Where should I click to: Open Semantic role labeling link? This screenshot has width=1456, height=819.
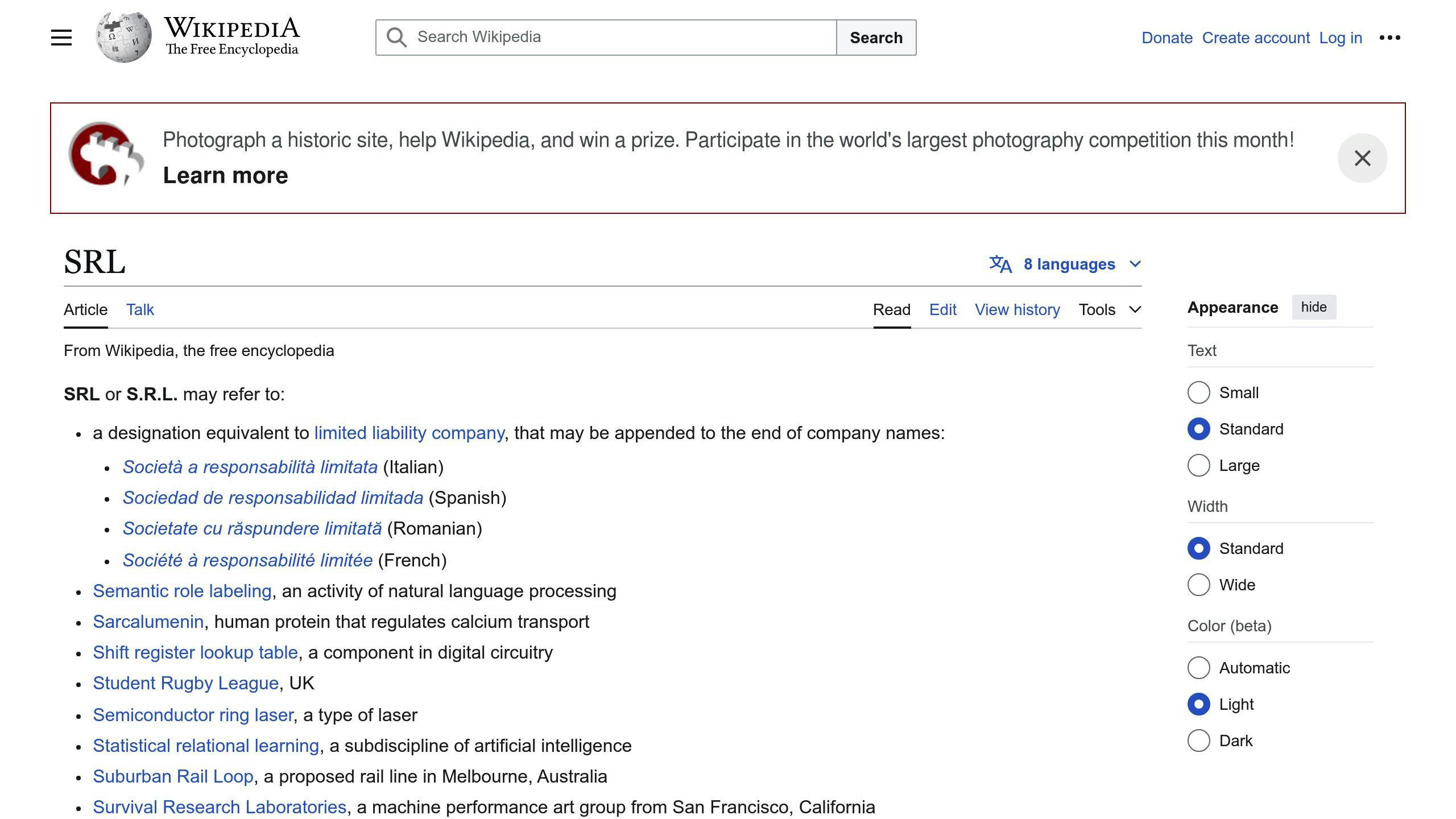tap(182, 591)
